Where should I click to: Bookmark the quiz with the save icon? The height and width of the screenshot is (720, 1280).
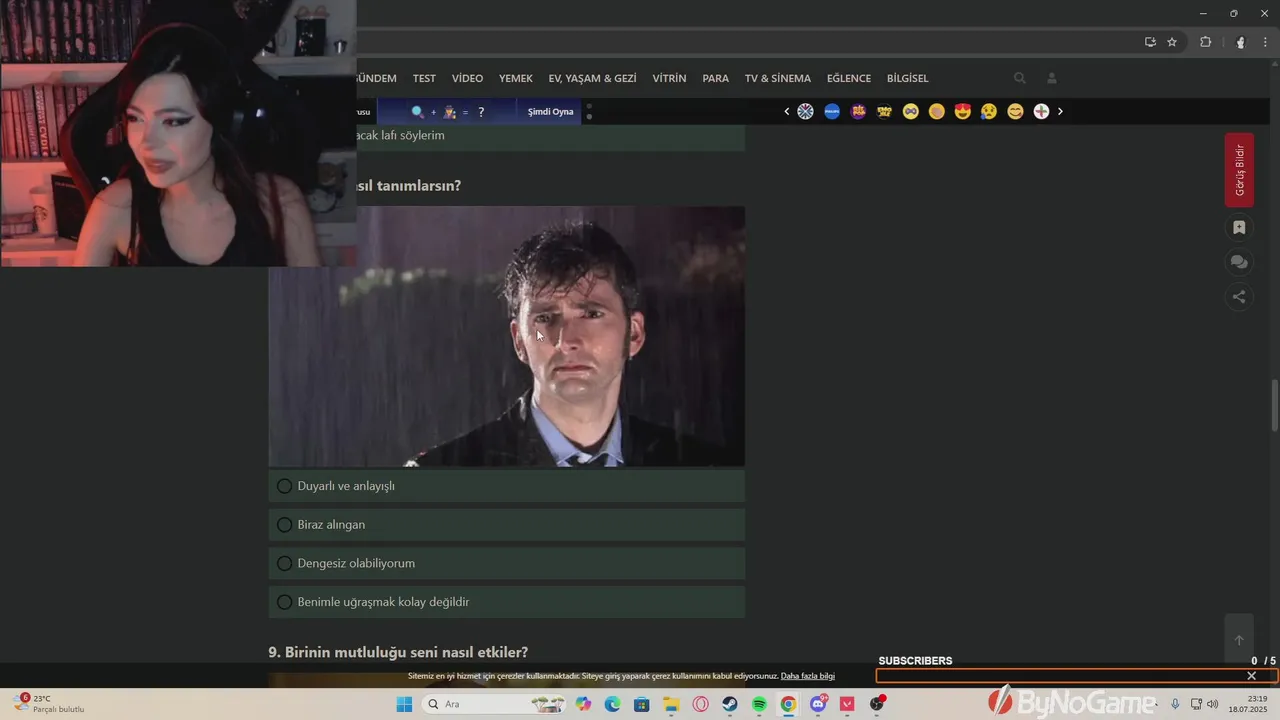click(1239, 228)
